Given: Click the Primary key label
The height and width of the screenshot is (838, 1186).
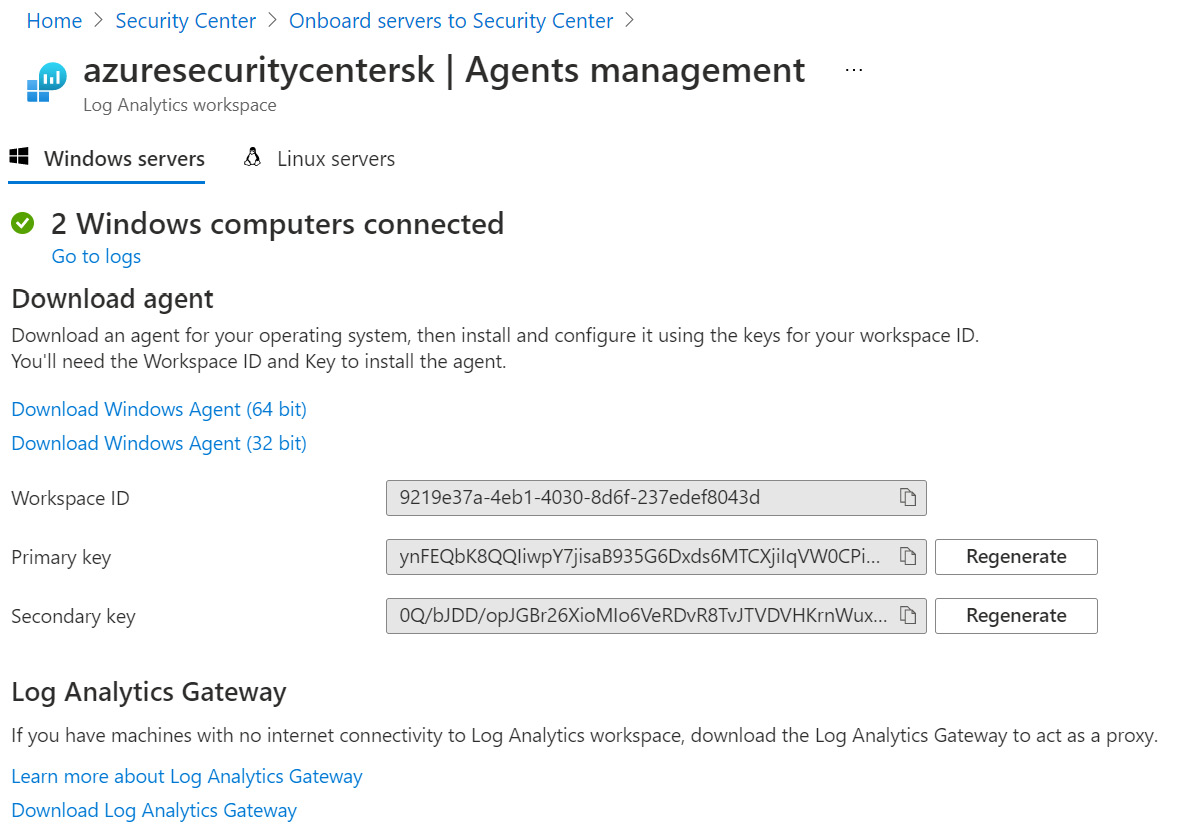Looking at the screenshot, I should click(x=61, y=557).
